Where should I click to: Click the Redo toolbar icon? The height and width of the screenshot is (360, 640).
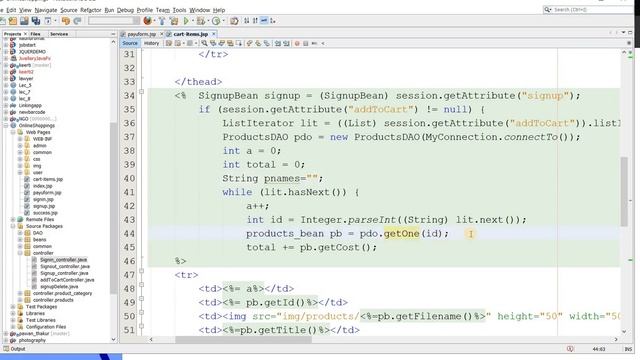(77, 21)
